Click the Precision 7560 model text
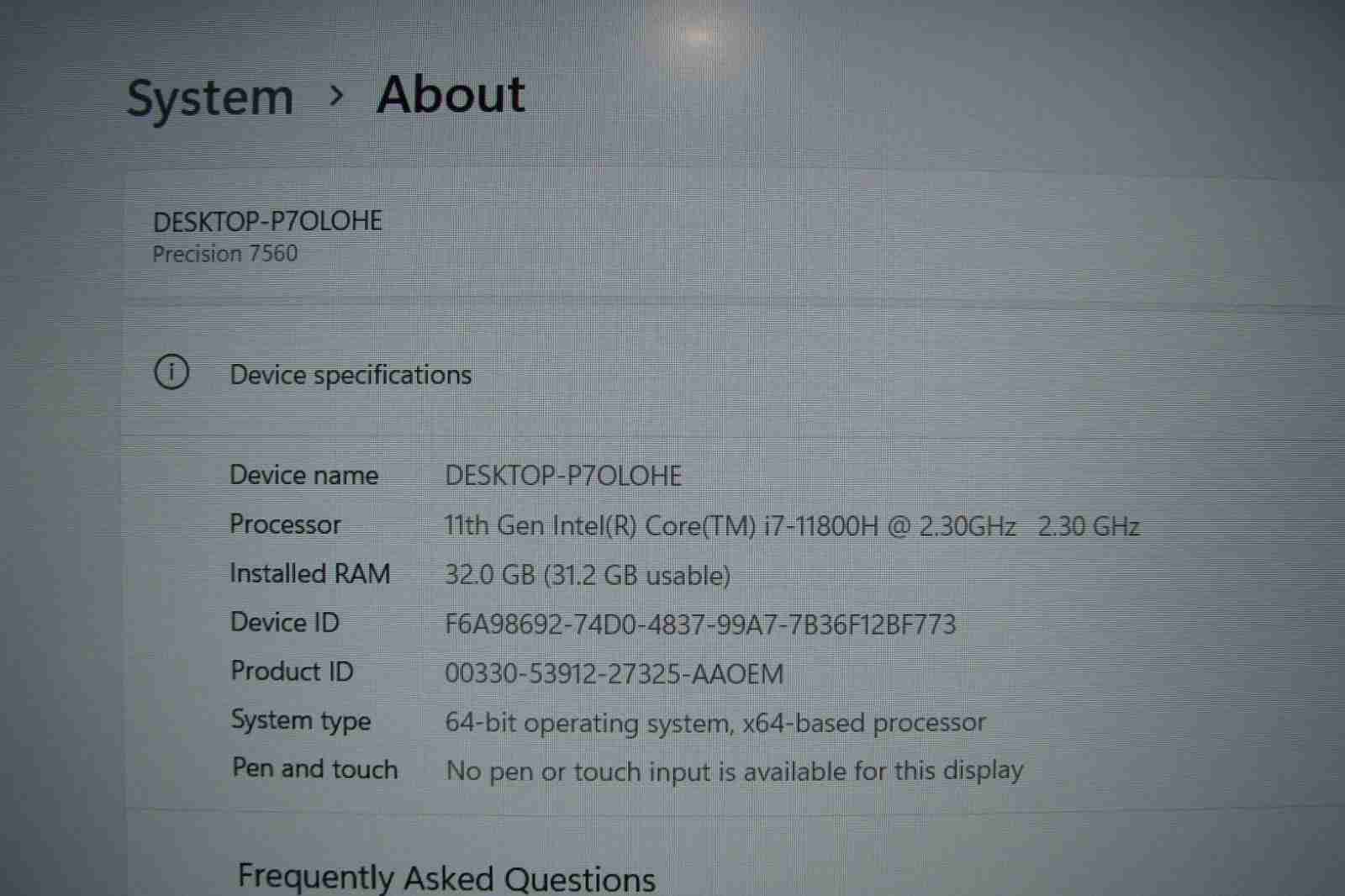This screenshot has width=1345, height=896. [224, 254]
